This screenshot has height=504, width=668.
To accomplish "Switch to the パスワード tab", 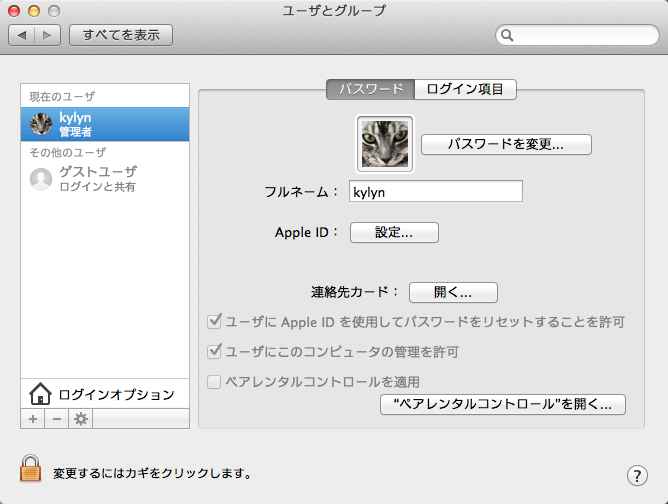I will pyautogui.click(x=371, y=89).
